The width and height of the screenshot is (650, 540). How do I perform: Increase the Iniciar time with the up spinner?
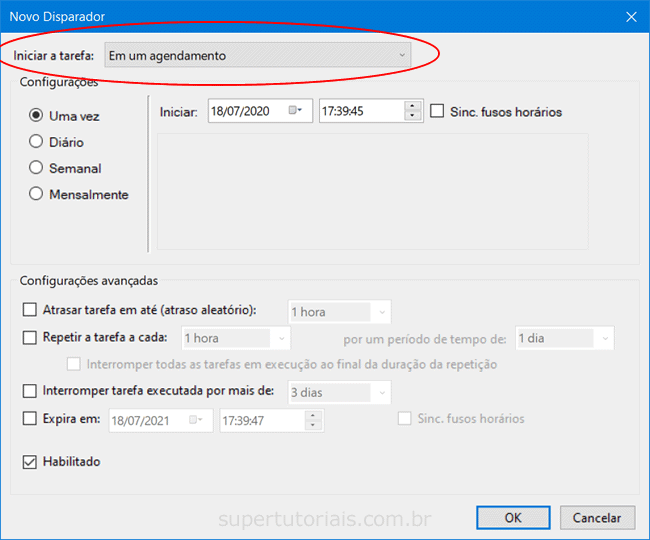click(412, 106)
